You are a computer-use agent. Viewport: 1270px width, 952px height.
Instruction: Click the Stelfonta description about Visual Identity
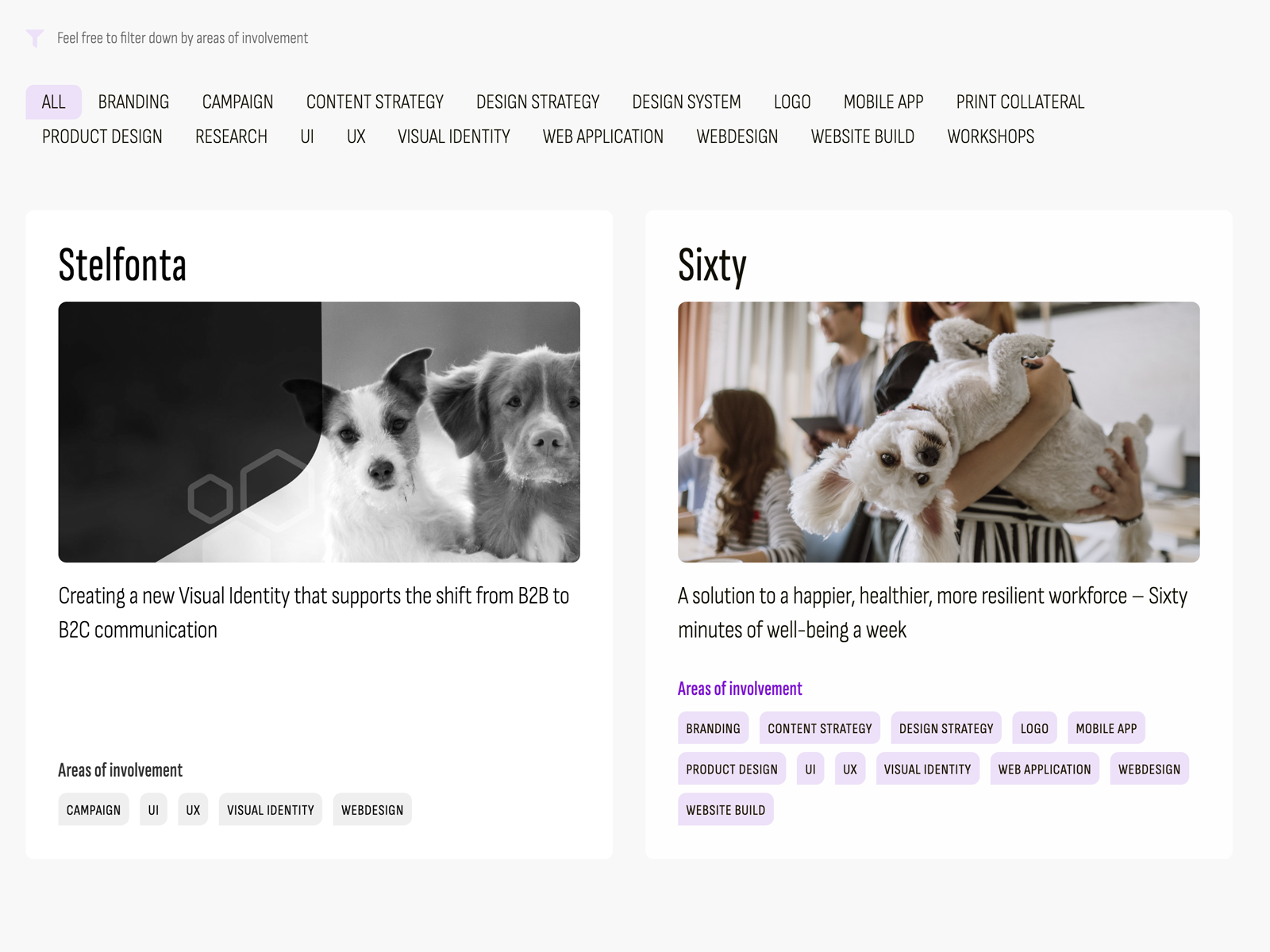(314, 612)
